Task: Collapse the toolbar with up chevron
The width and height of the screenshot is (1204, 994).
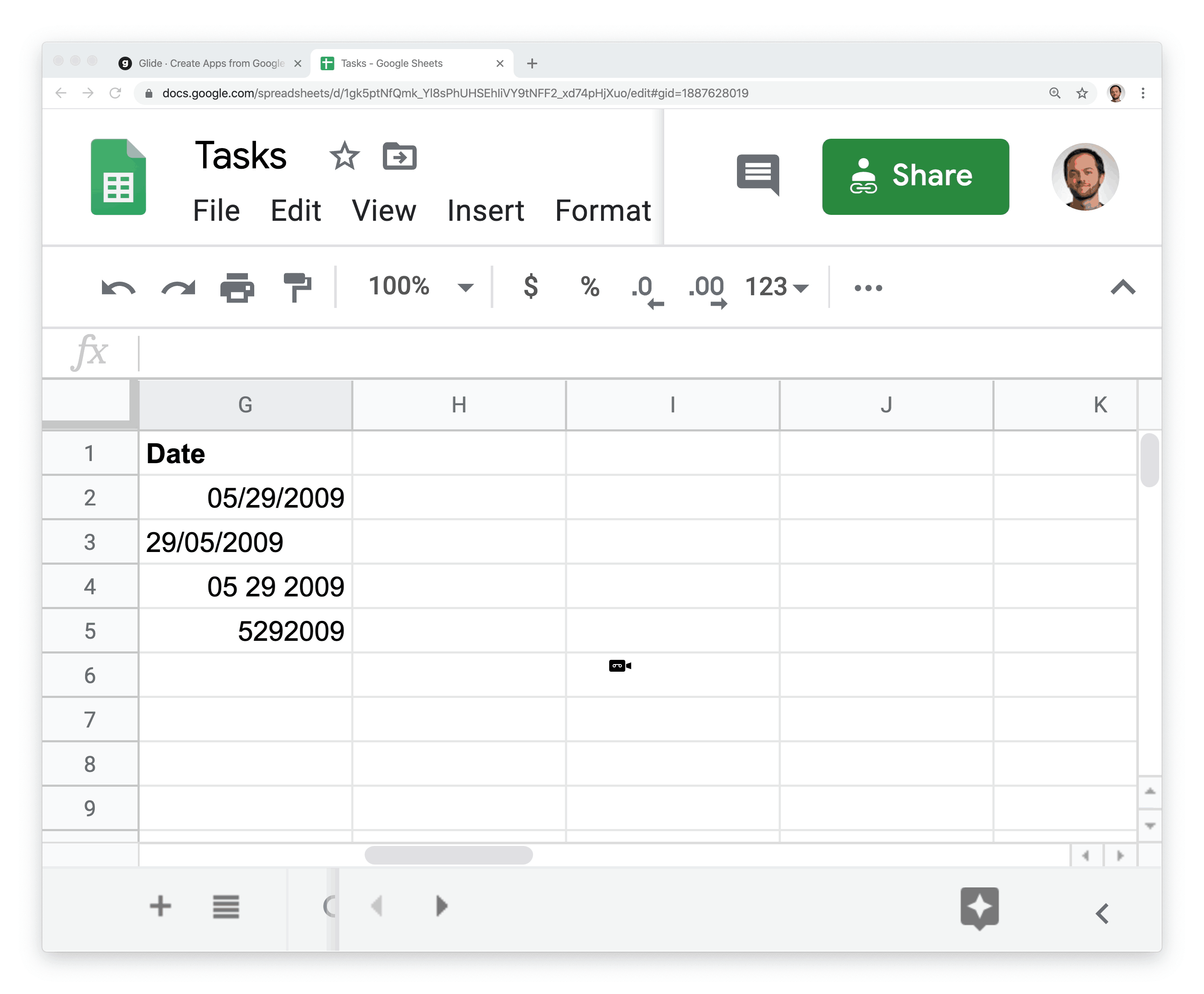Action: coord(1122,288)
